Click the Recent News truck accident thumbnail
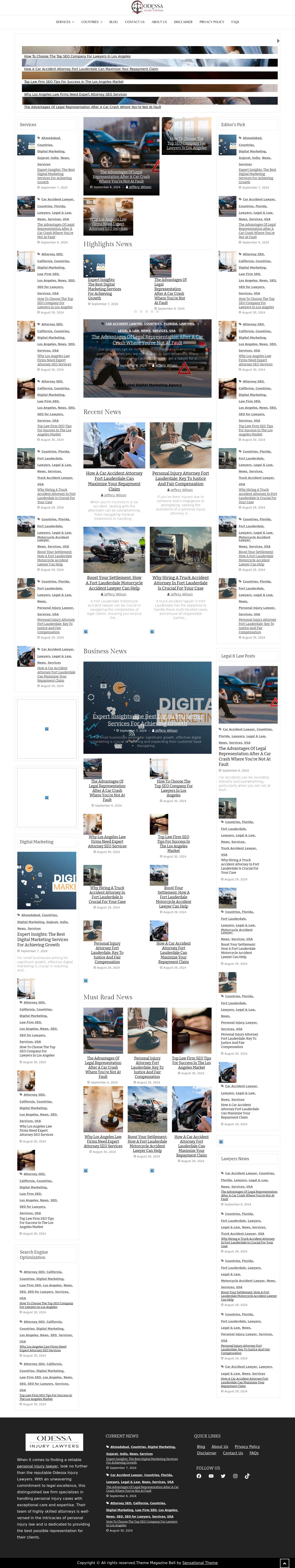This screenshot has width=295, height=1568. 181,550
